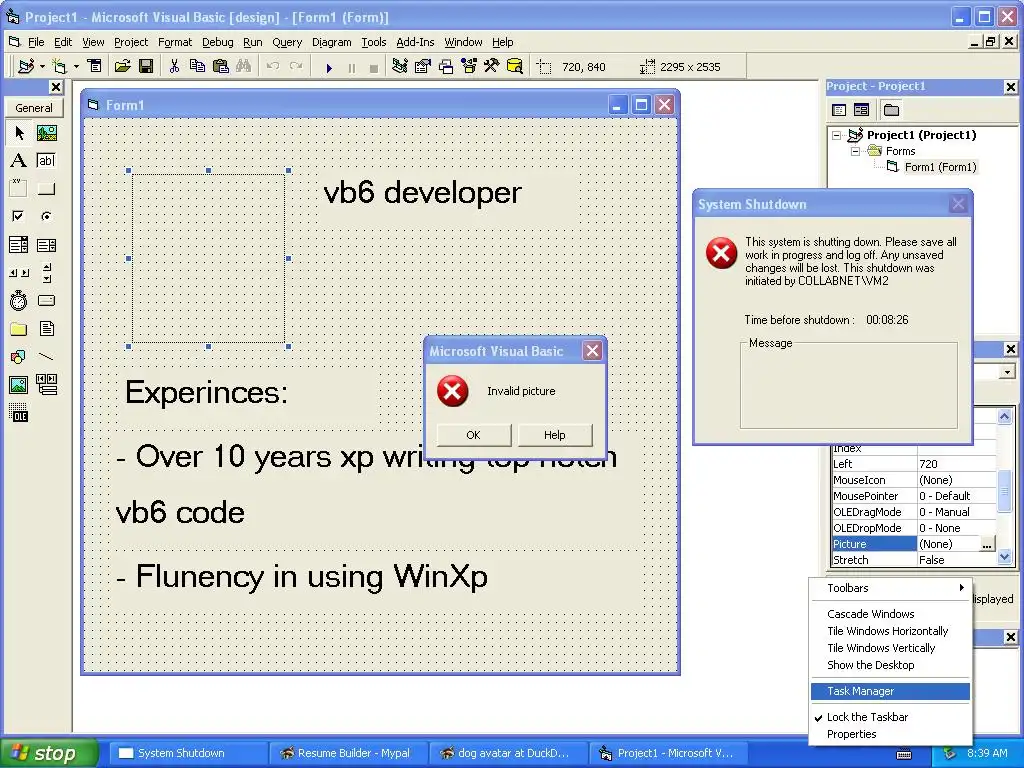Select the OLE container tool
This screenshot has width=1024, height=768.
coord(19,413)
